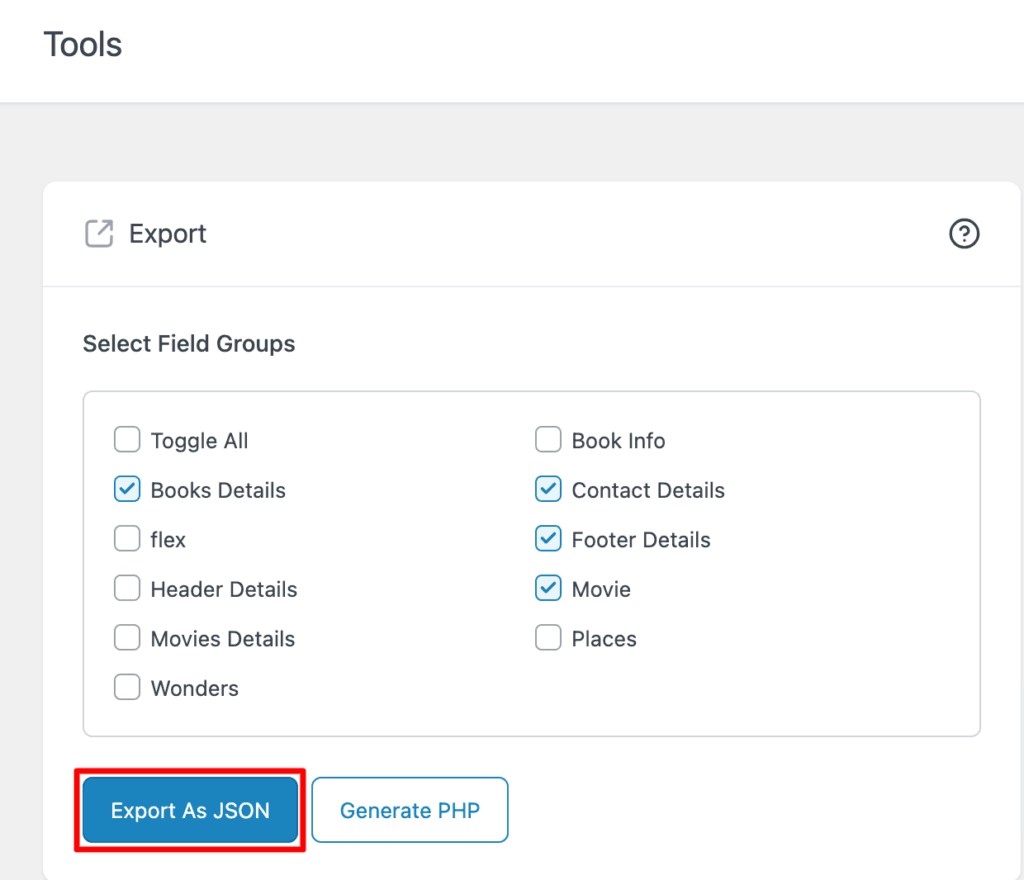Click the Select Field Groups heading

(188, 343)
